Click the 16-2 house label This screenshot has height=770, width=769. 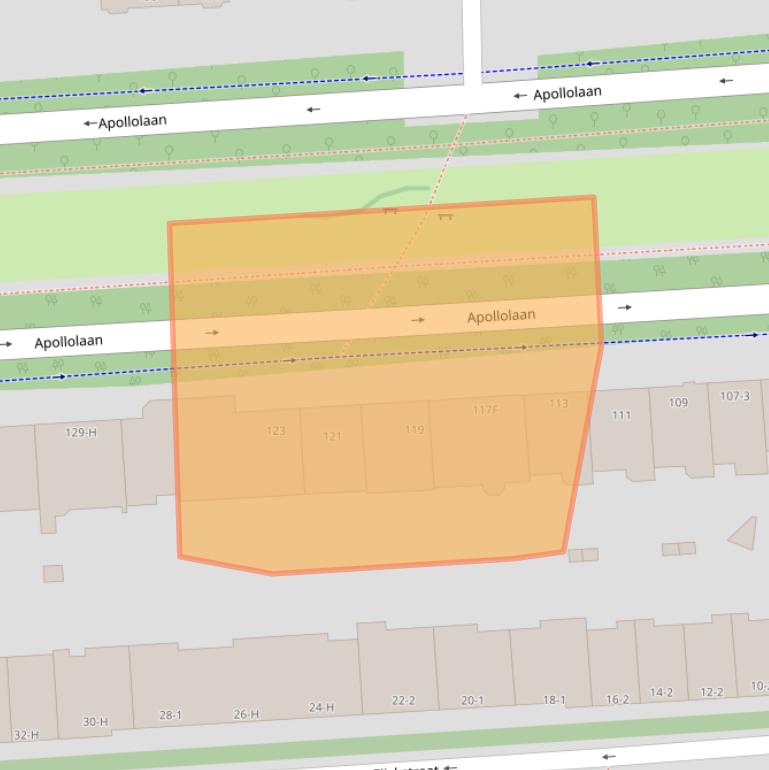tap(617, 700)
